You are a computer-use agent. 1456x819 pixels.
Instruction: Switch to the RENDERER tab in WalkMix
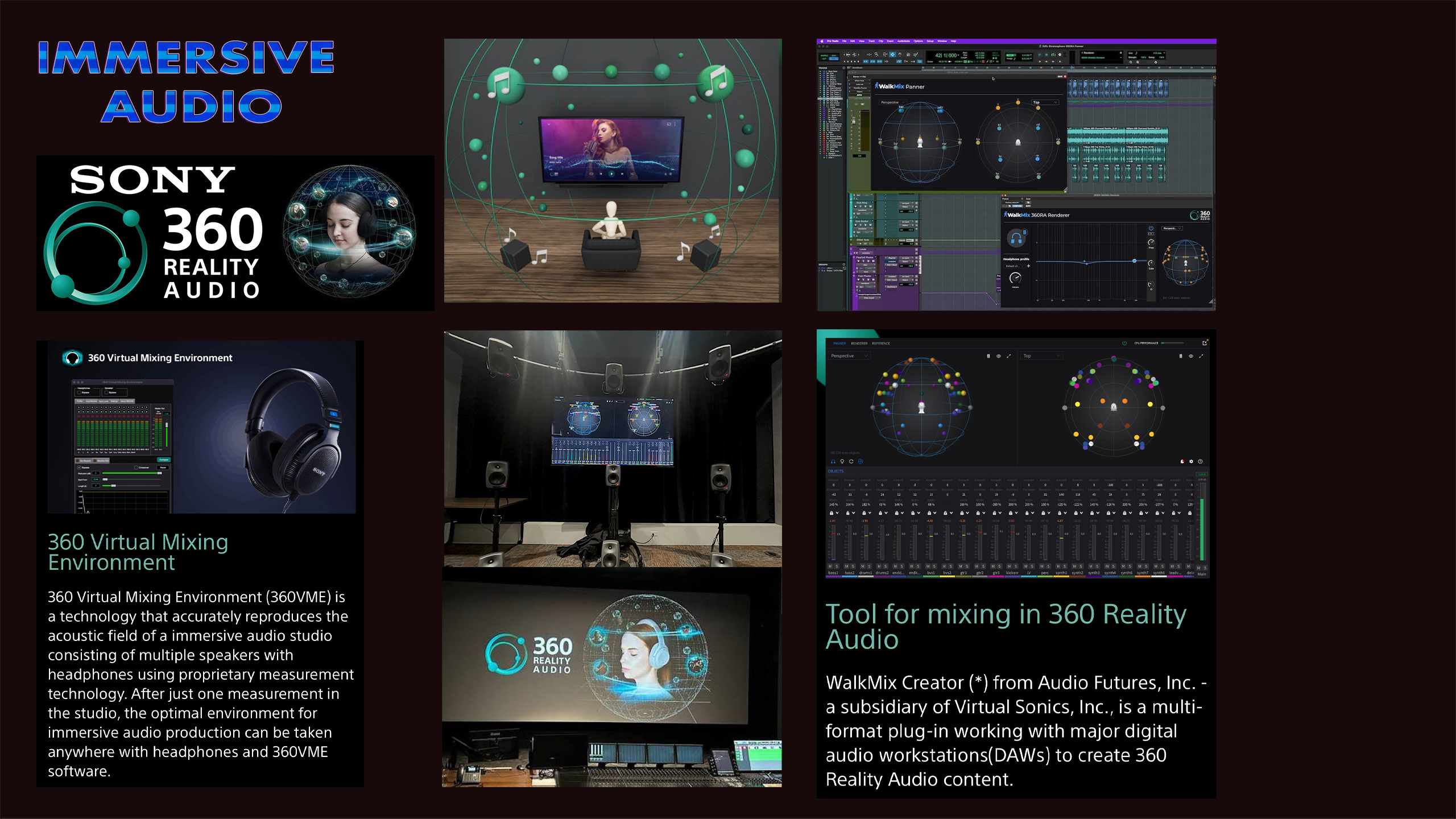(x=859, y=344)
